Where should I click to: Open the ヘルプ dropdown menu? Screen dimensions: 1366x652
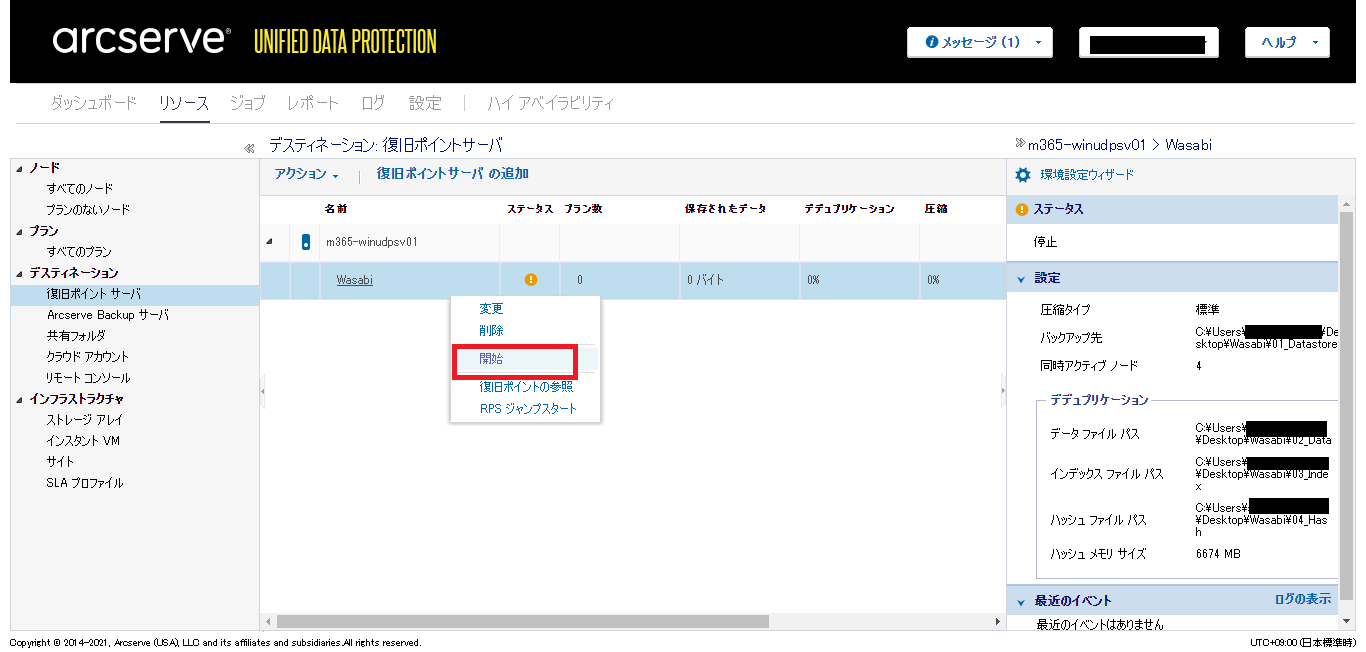pos(1287,42)
